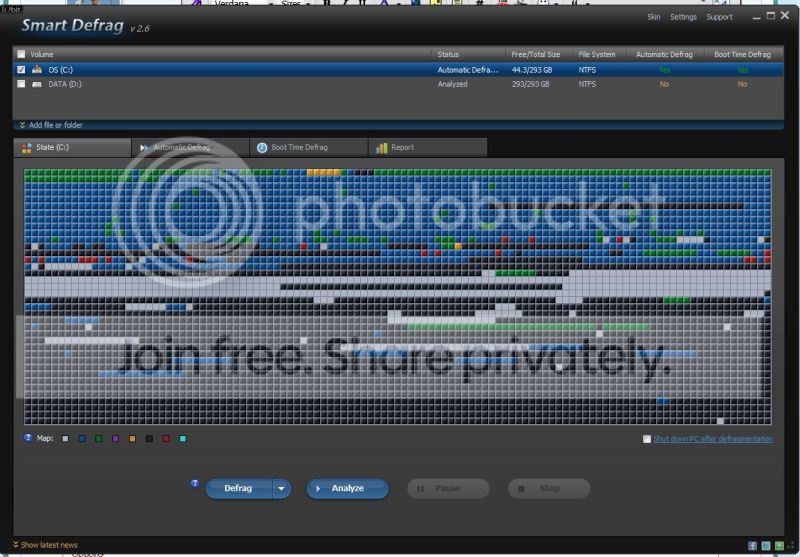The image size is (800, 557).
Task: Enable Shut down PC after defragmentation checkbox
Action: coord(647,439)
